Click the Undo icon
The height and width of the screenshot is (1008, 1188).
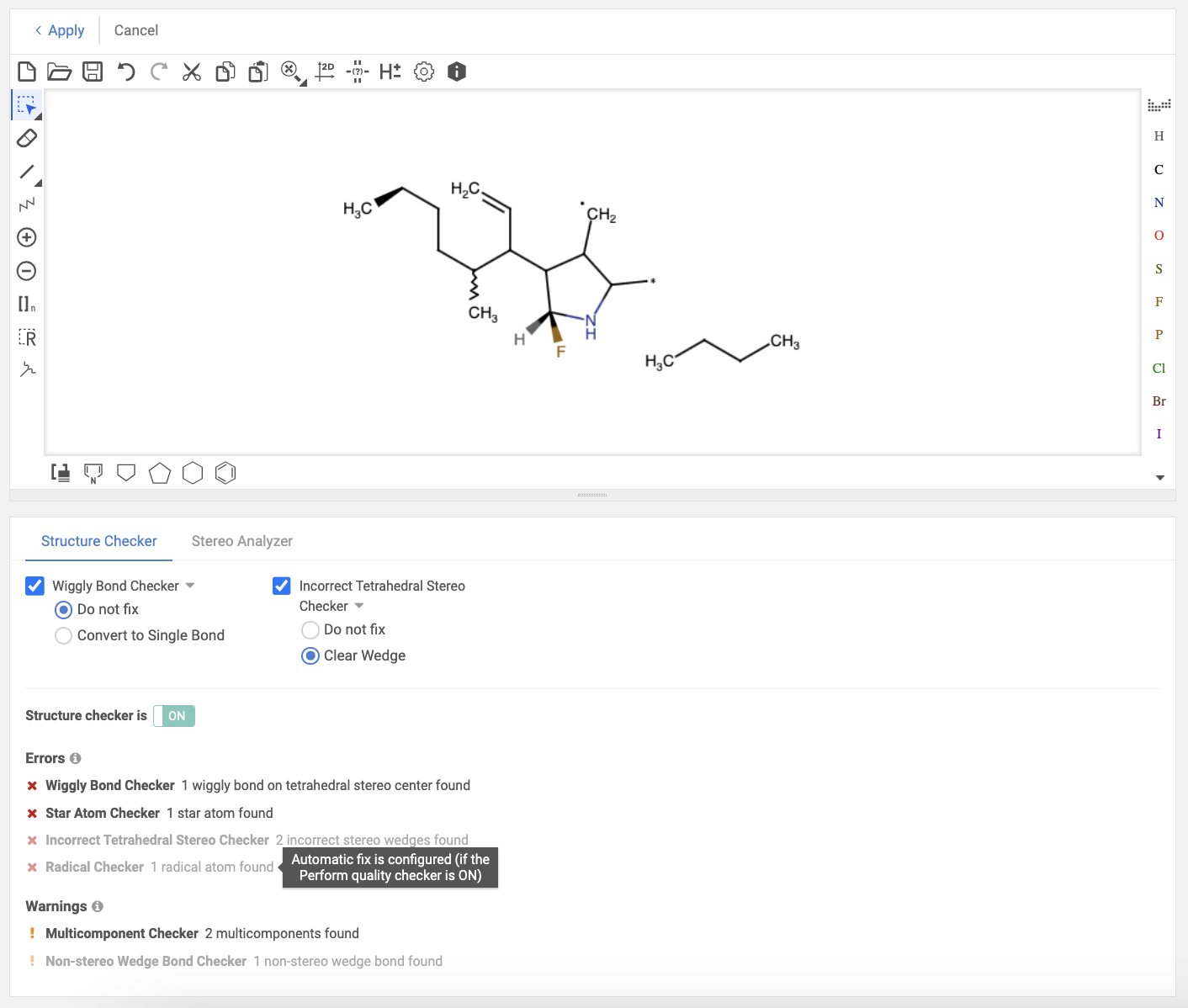126,72
